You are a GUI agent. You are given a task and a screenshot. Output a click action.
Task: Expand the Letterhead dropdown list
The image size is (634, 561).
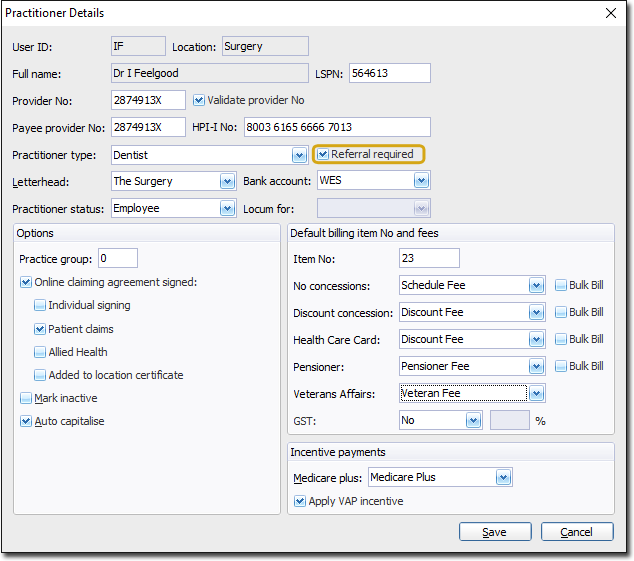click(226, 181)
